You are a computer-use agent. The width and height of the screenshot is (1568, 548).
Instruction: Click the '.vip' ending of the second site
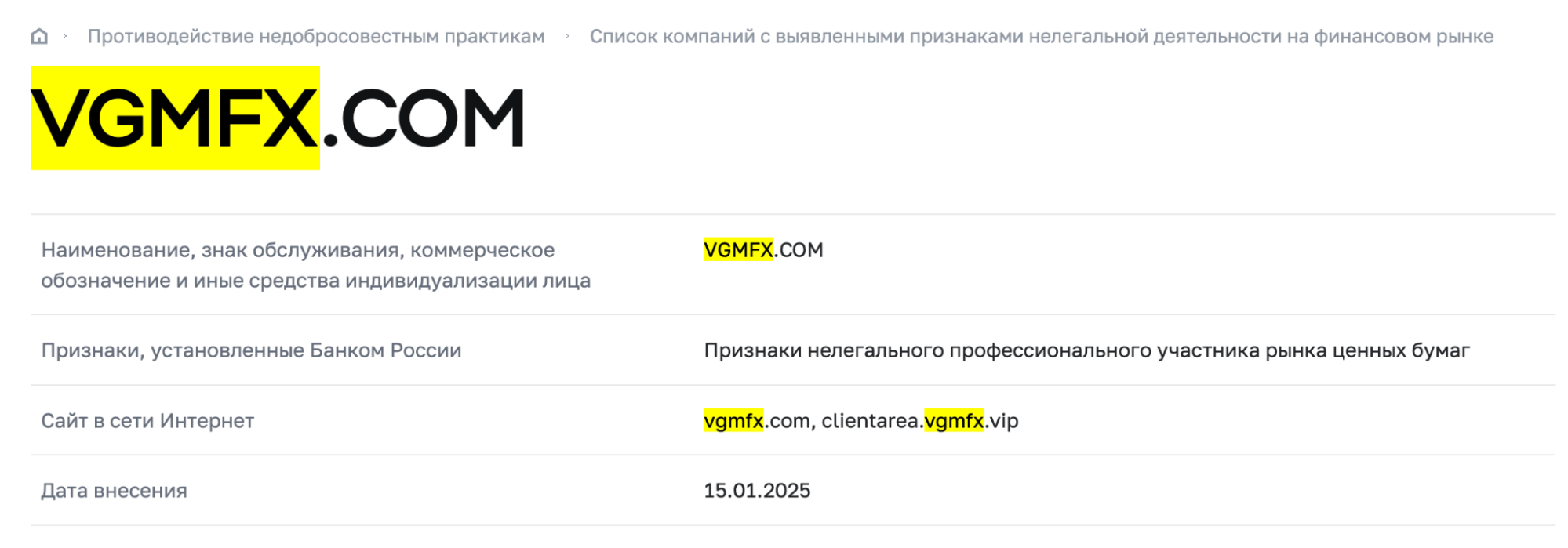click(x=1002, y=421)
